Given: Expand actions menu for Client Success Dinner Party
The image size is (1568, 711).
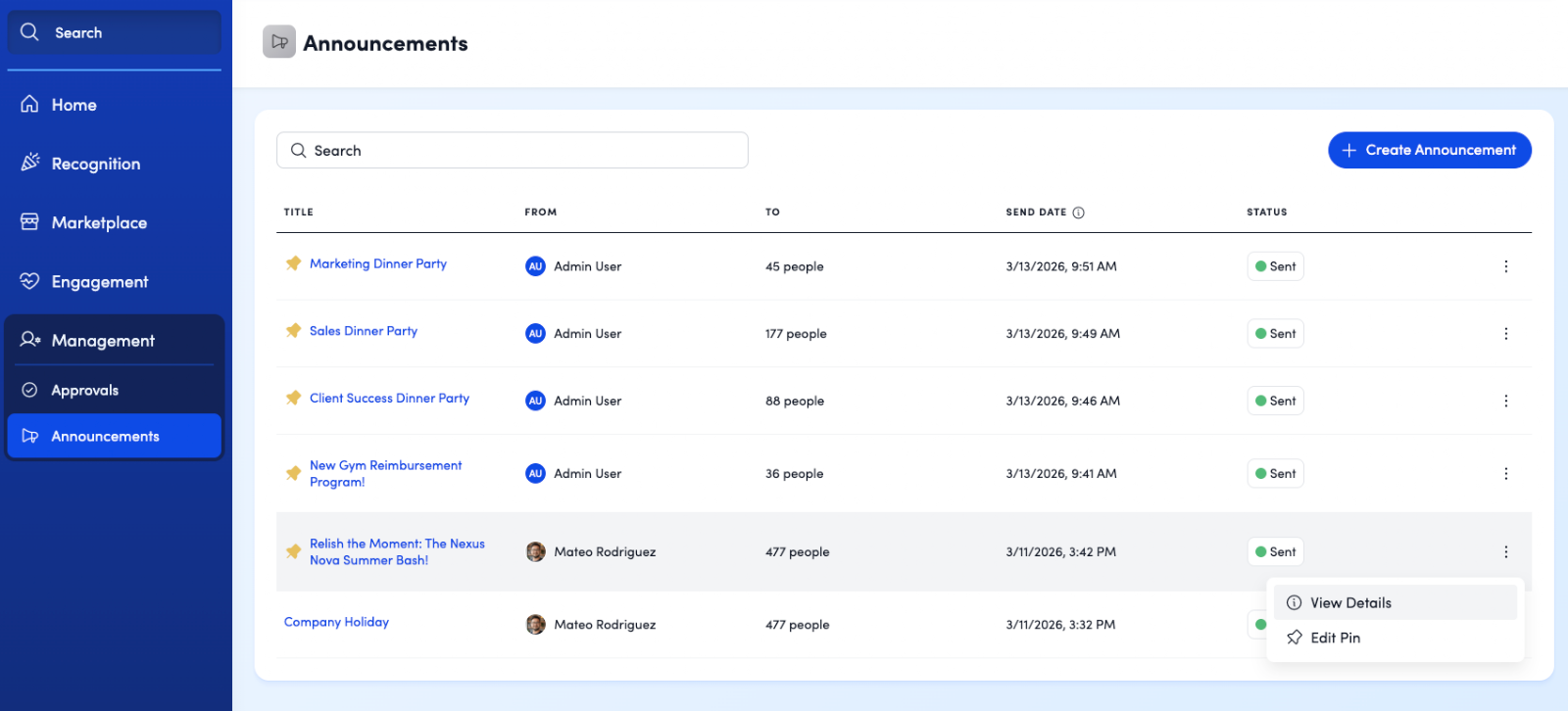Looking at the screenshot, I should pyautogui.click(x=1505, y=401).
